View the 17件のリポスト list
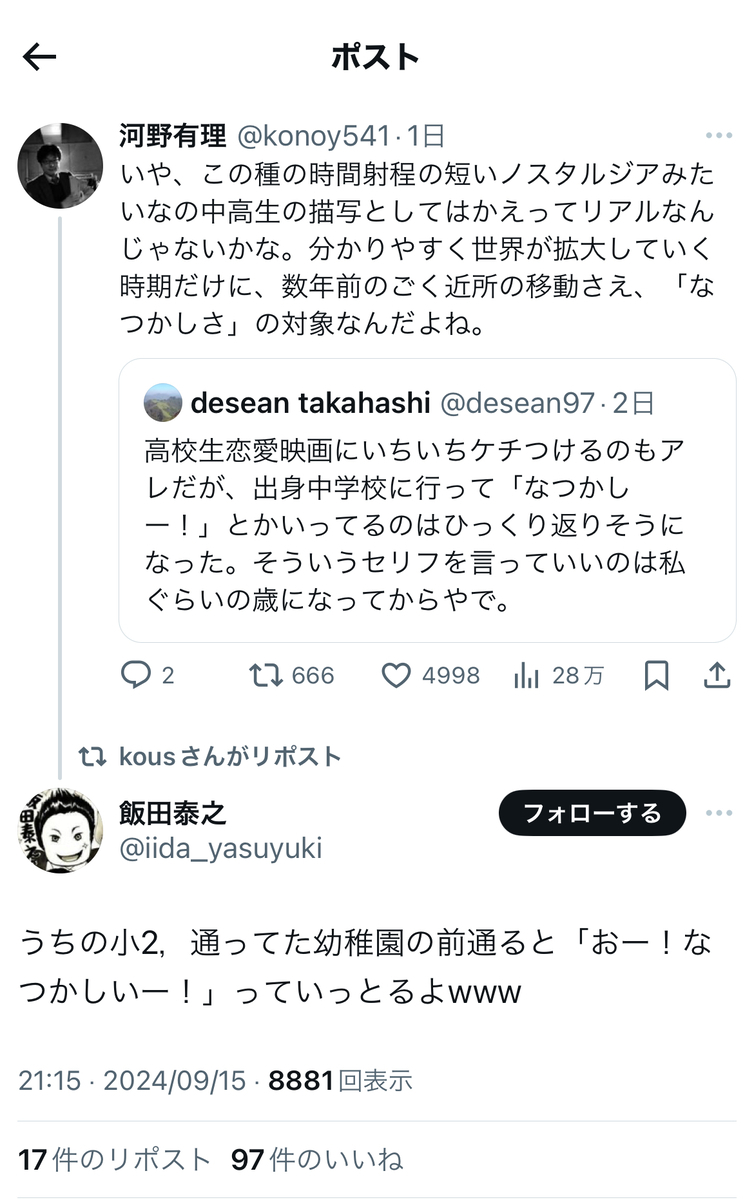This screenshot has width=754, height=1200. pyautogui.click(x=115, y=1159)
